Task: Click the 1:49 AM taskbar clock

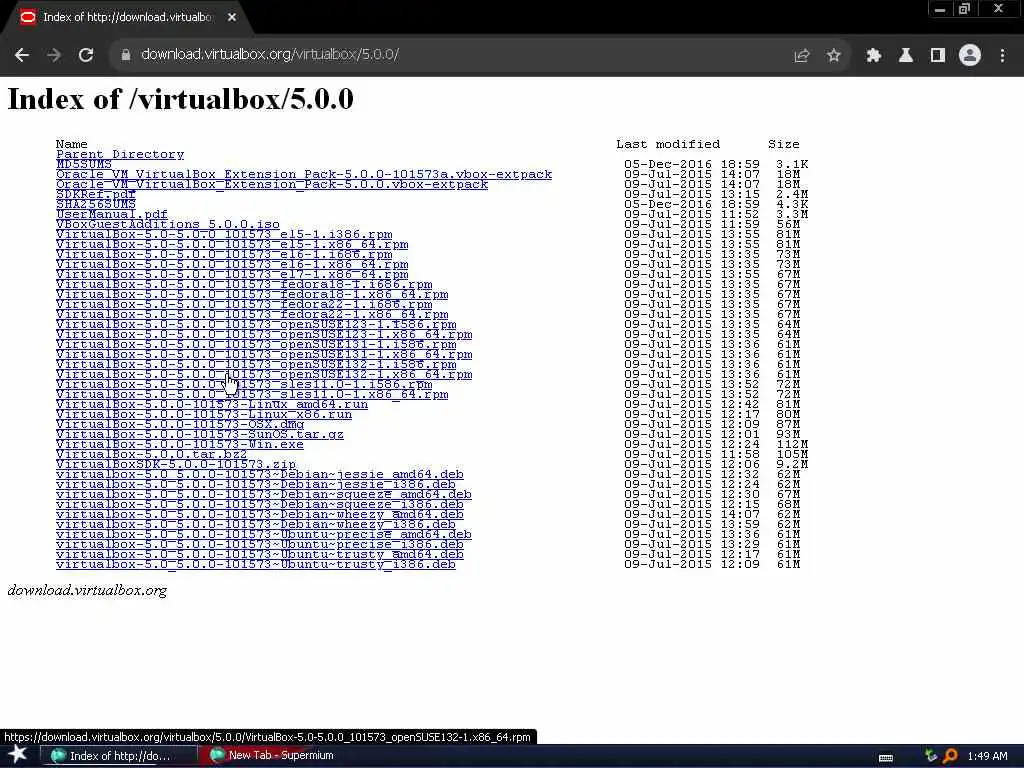Action: click(987, 756)
